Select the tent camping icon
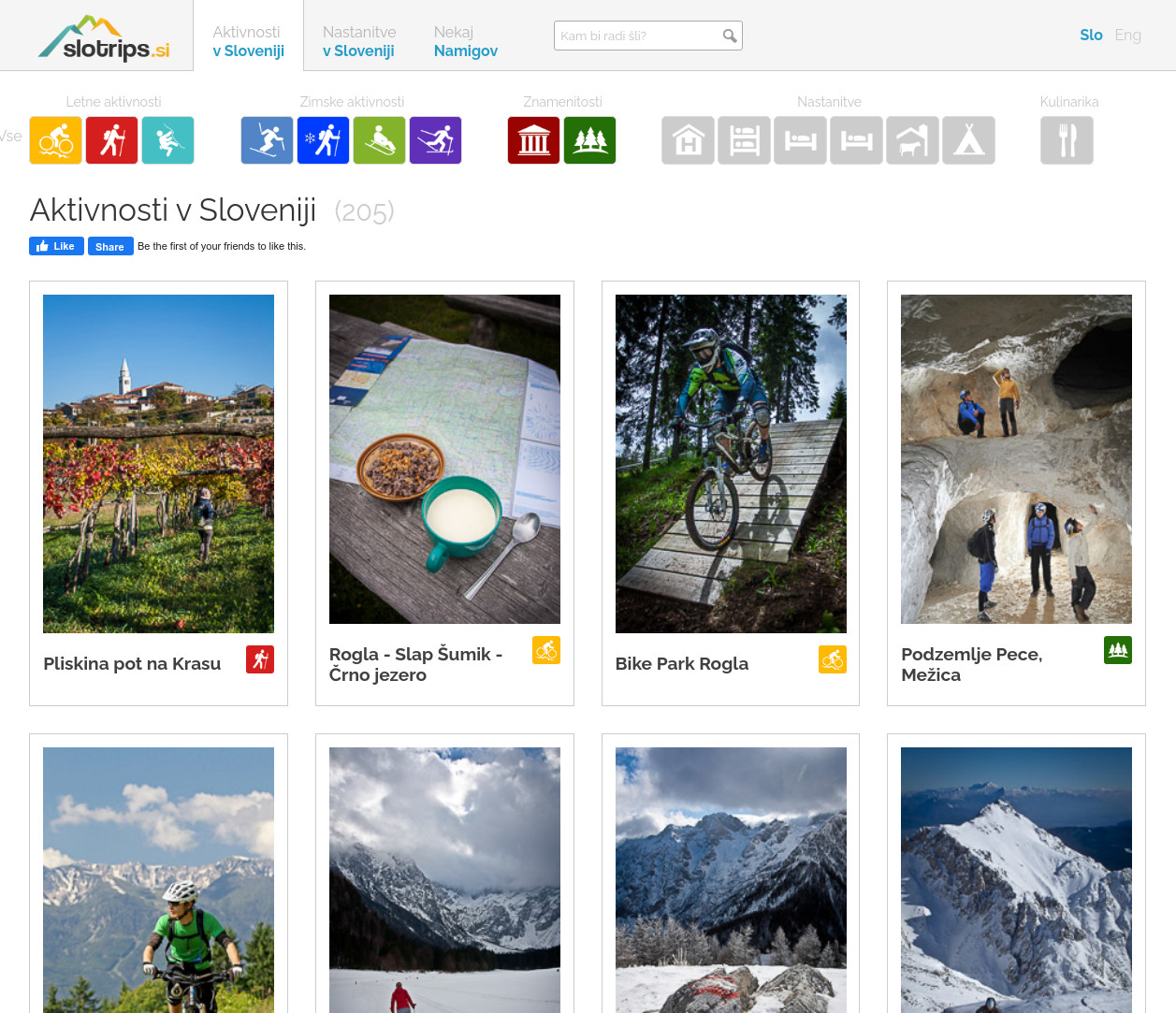 [968, 140]
